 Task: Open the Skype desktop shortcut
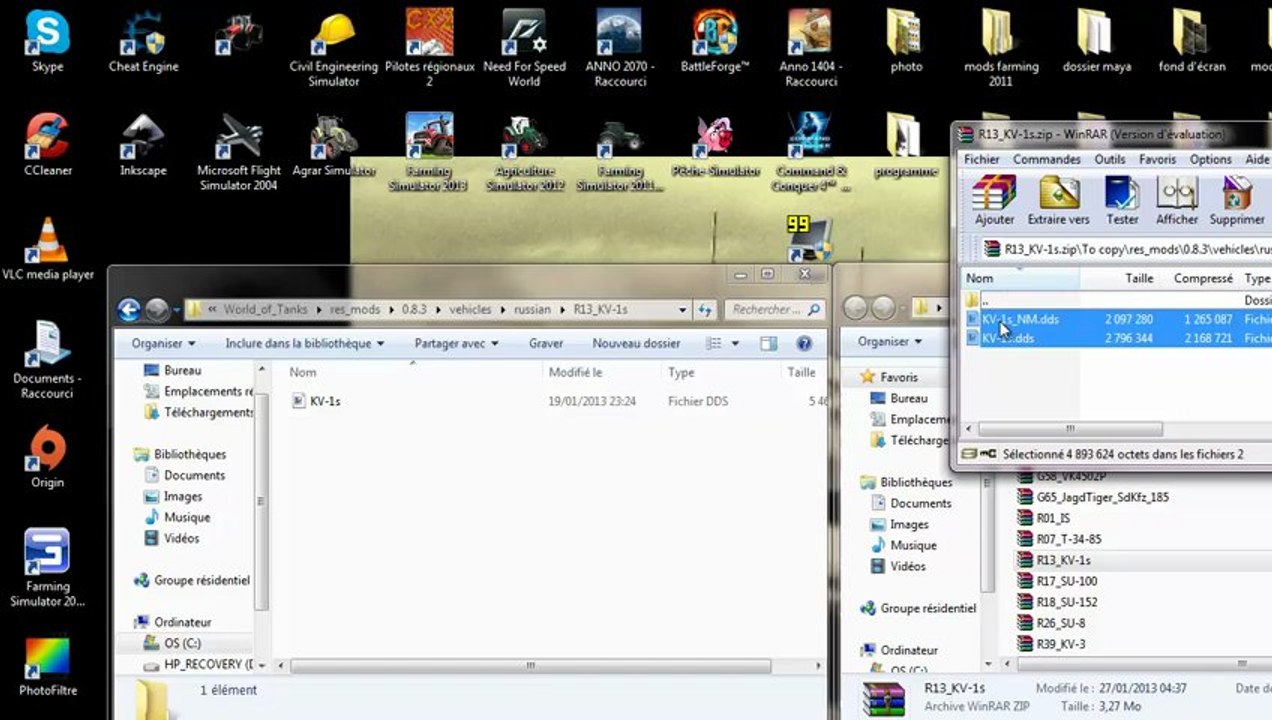point(47,41)
